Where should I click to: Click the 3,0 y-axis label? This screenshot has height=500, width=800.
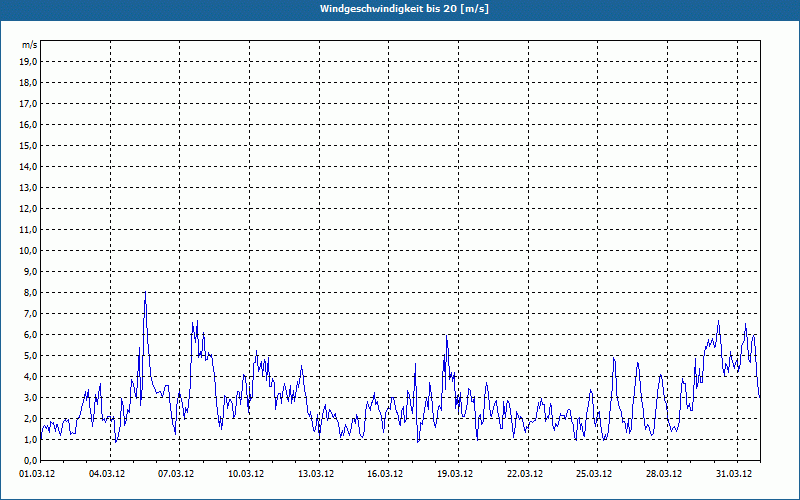click(x=30, y=397)
